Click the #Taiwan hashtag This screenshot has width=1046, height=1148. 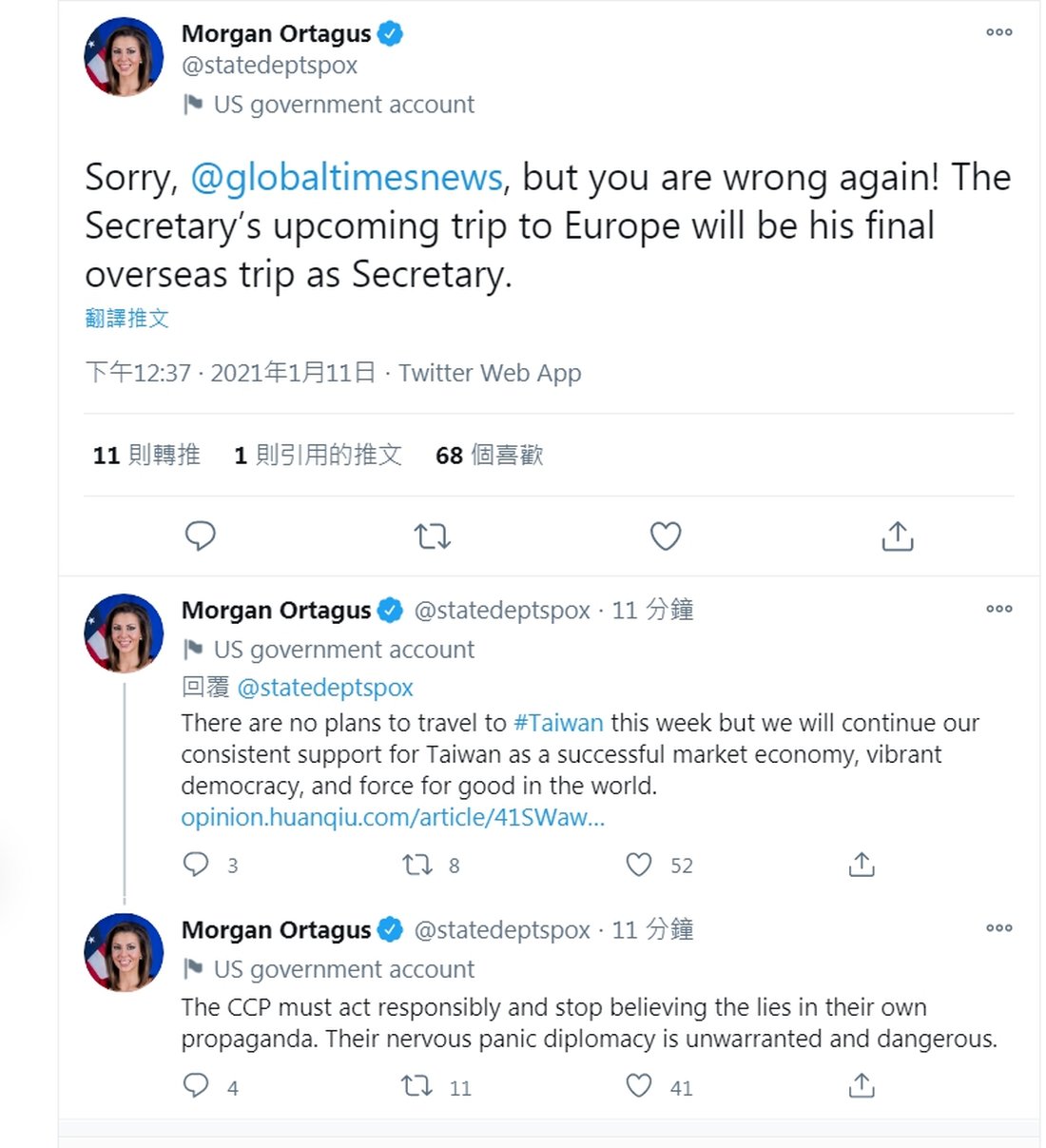(558, 723)
